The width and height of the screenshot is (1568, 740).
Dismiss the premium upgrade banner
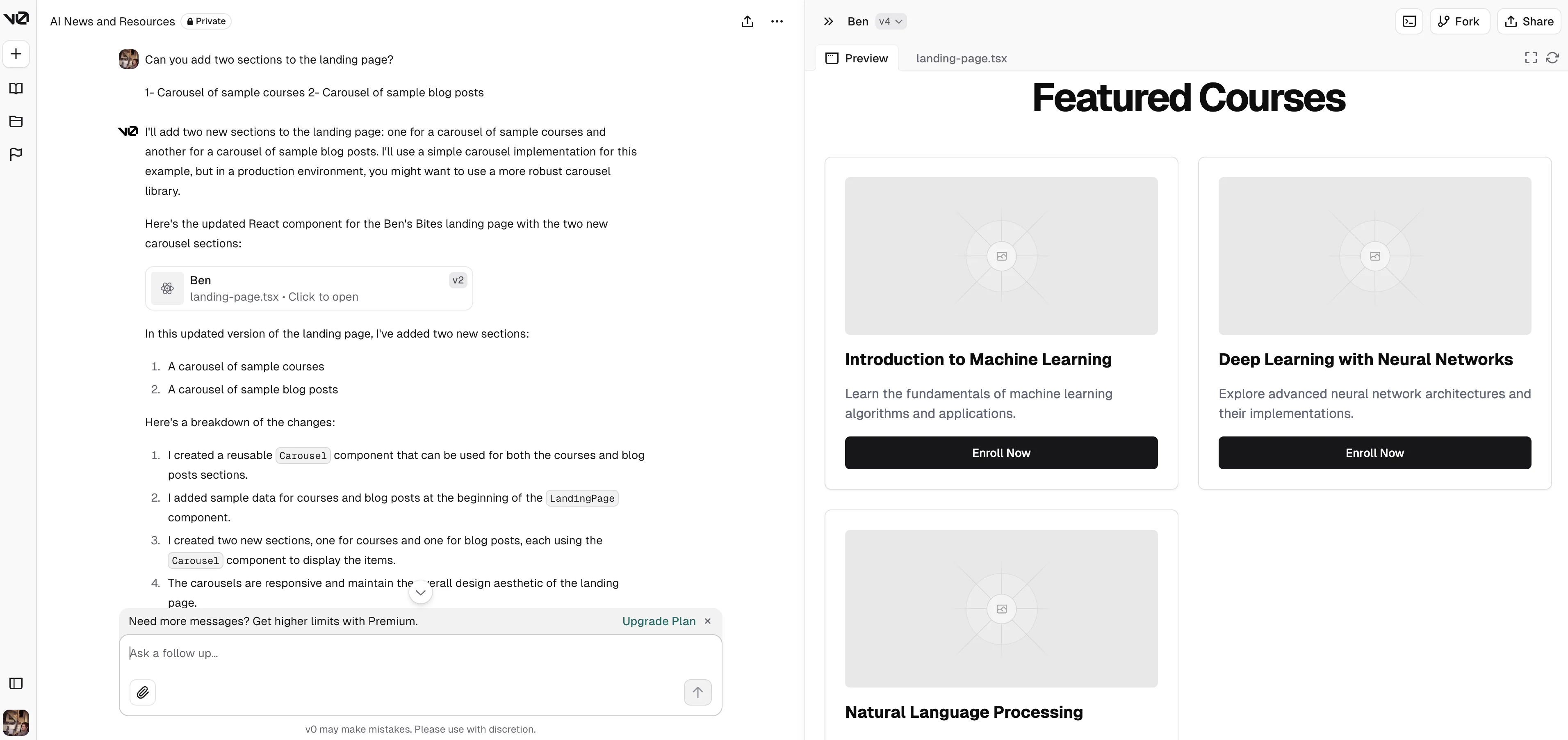click(x=707, y=621)
